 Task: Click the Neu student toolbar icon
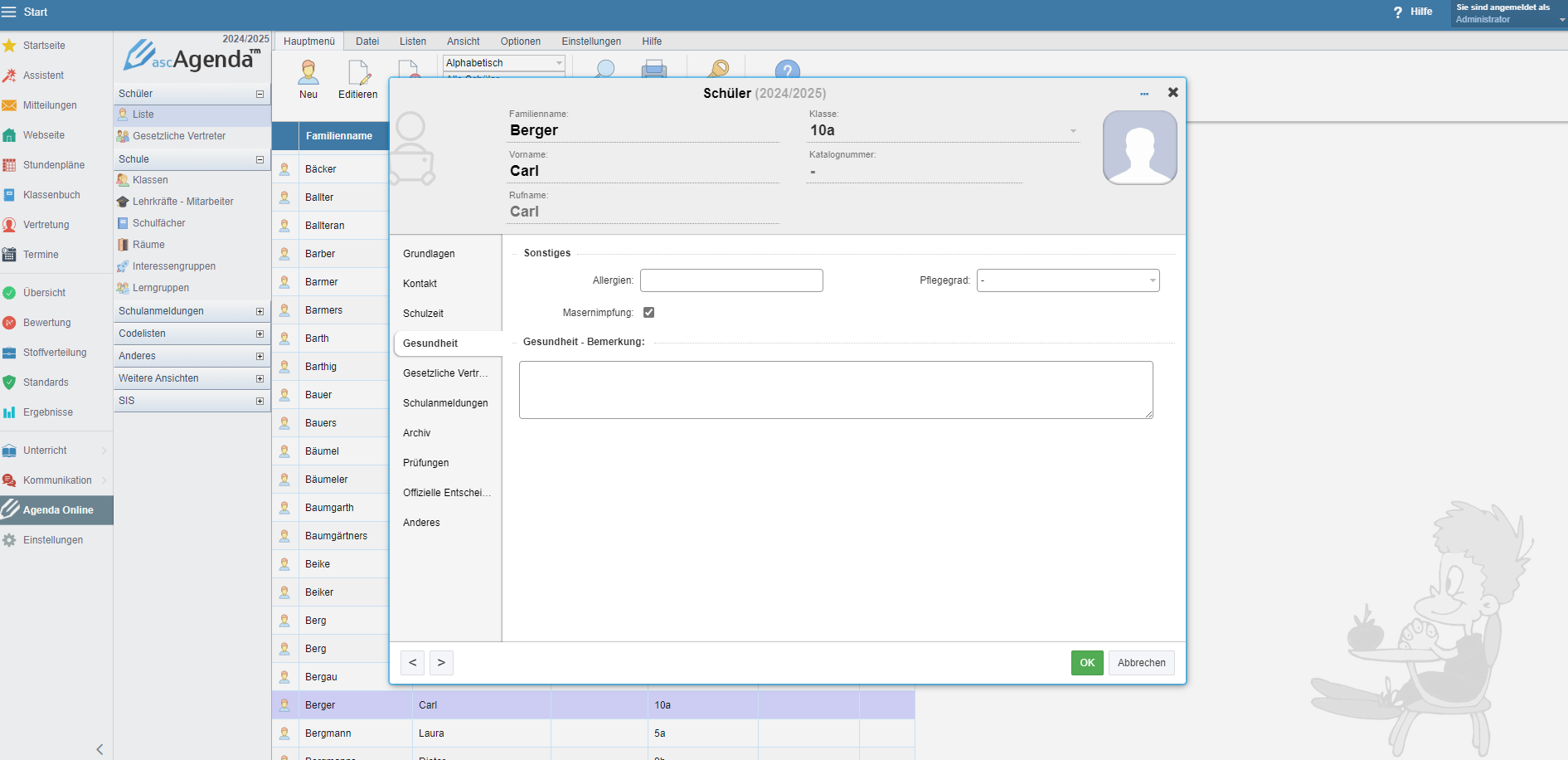point(308,74)
